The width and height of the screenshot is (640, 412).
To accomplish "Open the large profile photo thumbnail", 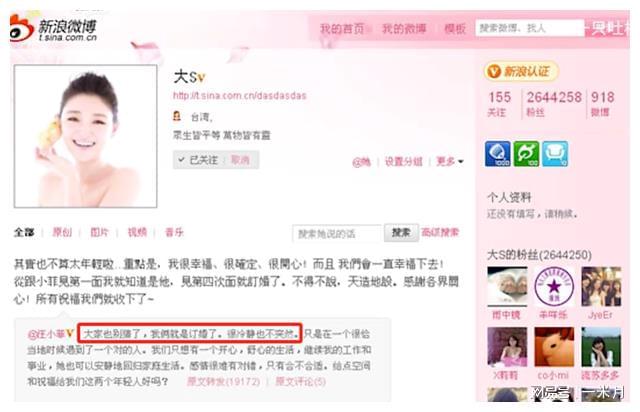I will click(85, 136).
